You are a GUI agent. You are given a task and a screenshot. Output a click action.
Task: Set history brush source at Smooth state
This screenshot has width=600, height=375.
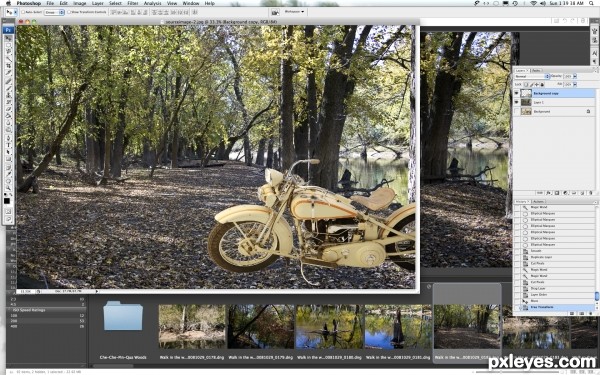pos(517,251)
